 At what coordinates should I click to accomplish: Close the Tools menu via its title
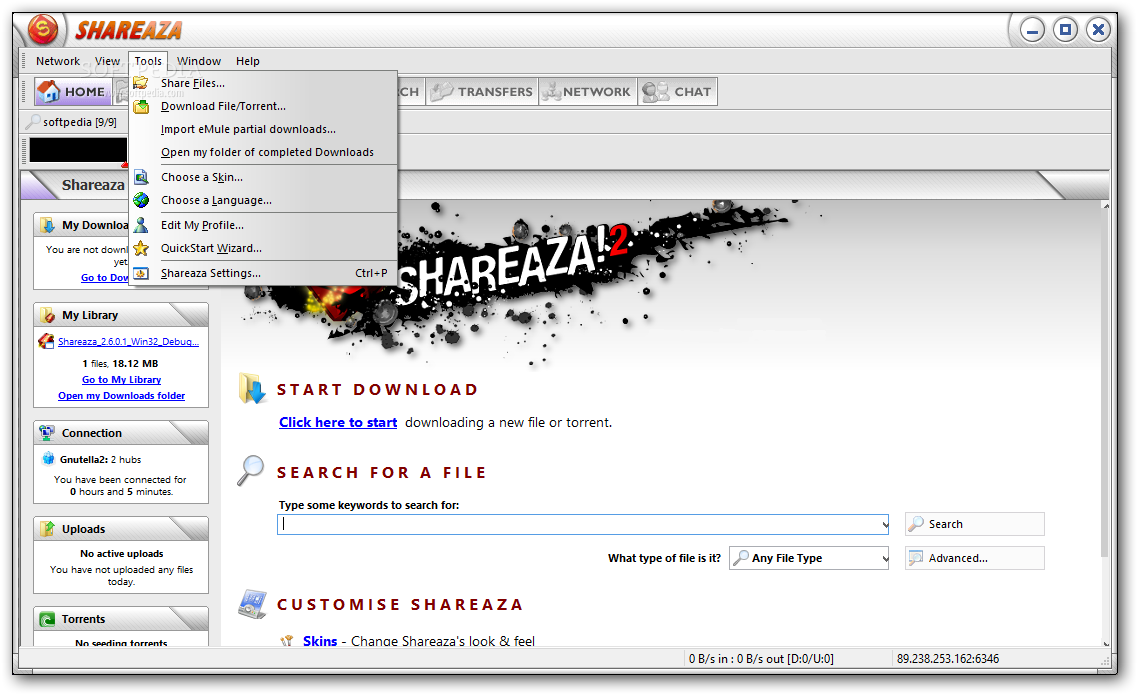(x=148, y=61)
